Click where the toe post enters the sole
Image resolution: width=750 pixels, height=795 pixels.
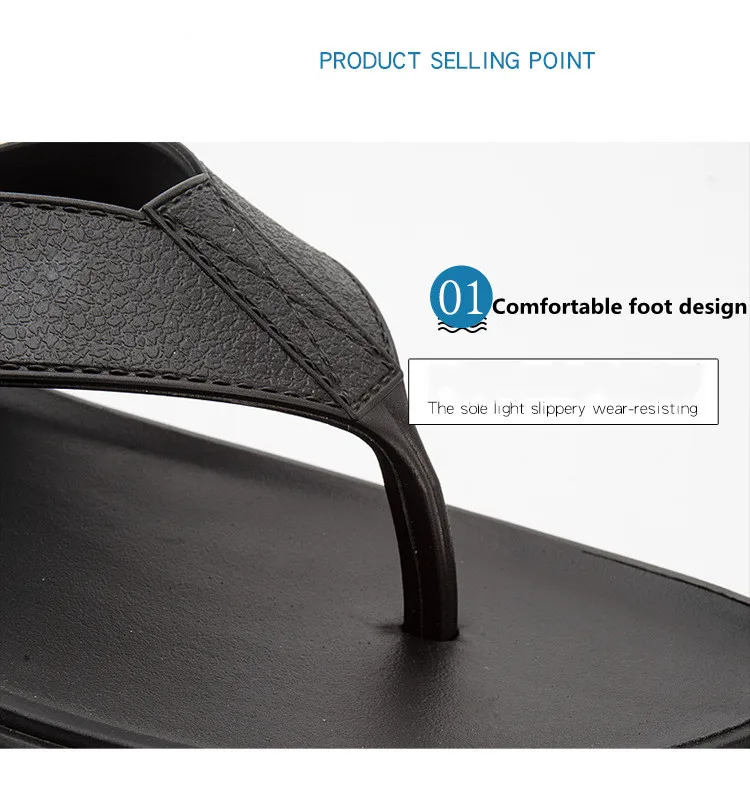click(431, 633)
